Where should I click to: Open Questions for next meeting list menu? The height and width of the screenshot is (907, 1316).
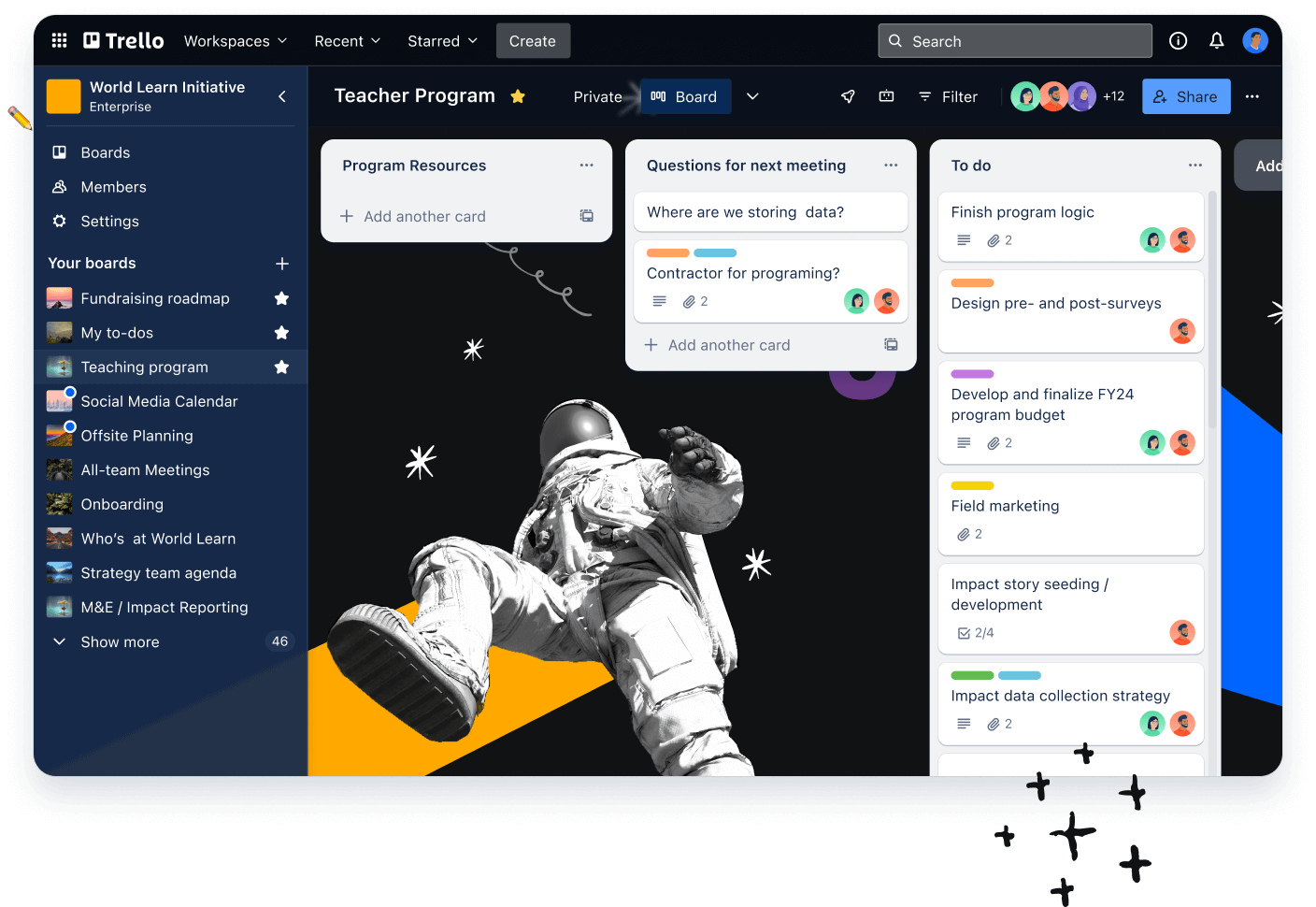tap(891, 166)
